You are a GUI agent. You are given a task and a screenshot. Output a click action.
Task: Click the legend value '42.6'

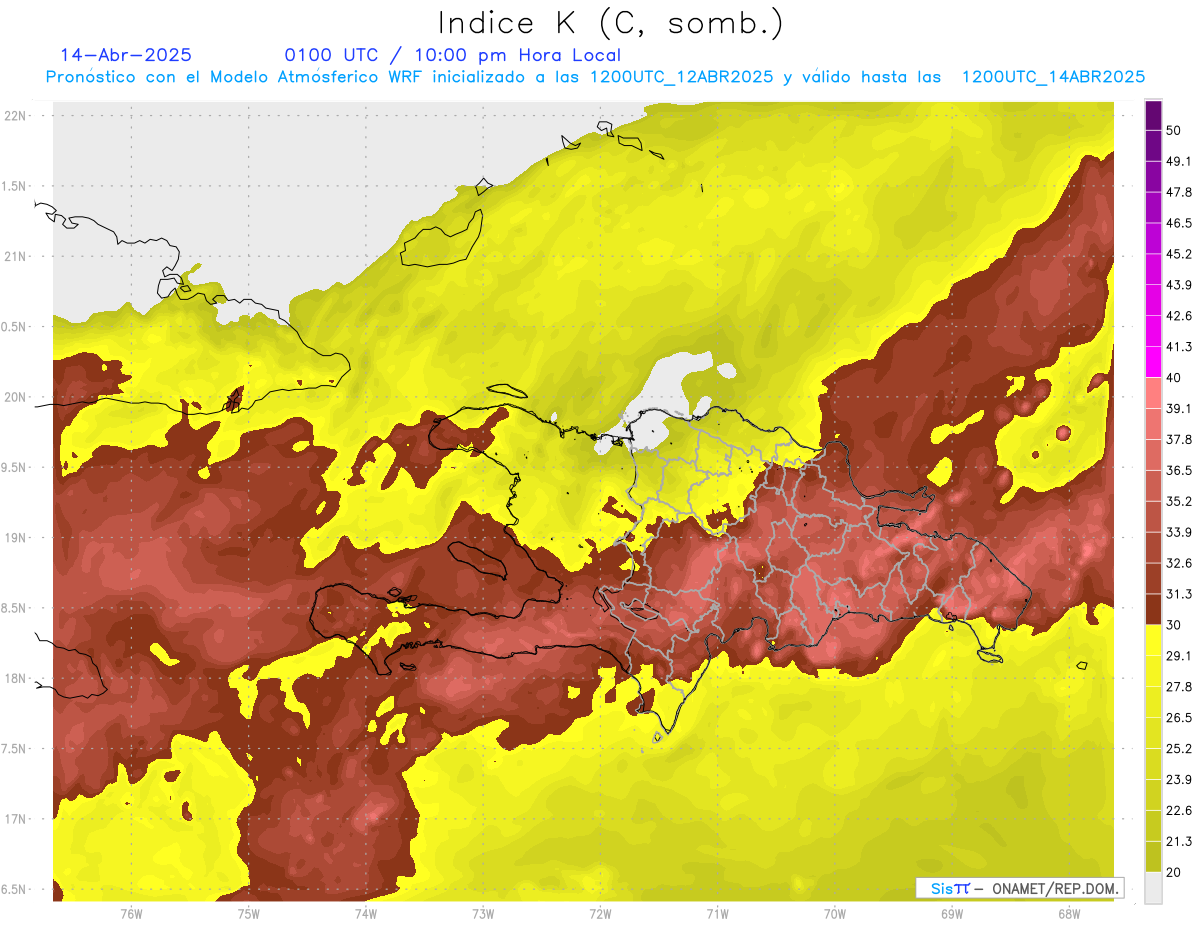click(1178, 316)
